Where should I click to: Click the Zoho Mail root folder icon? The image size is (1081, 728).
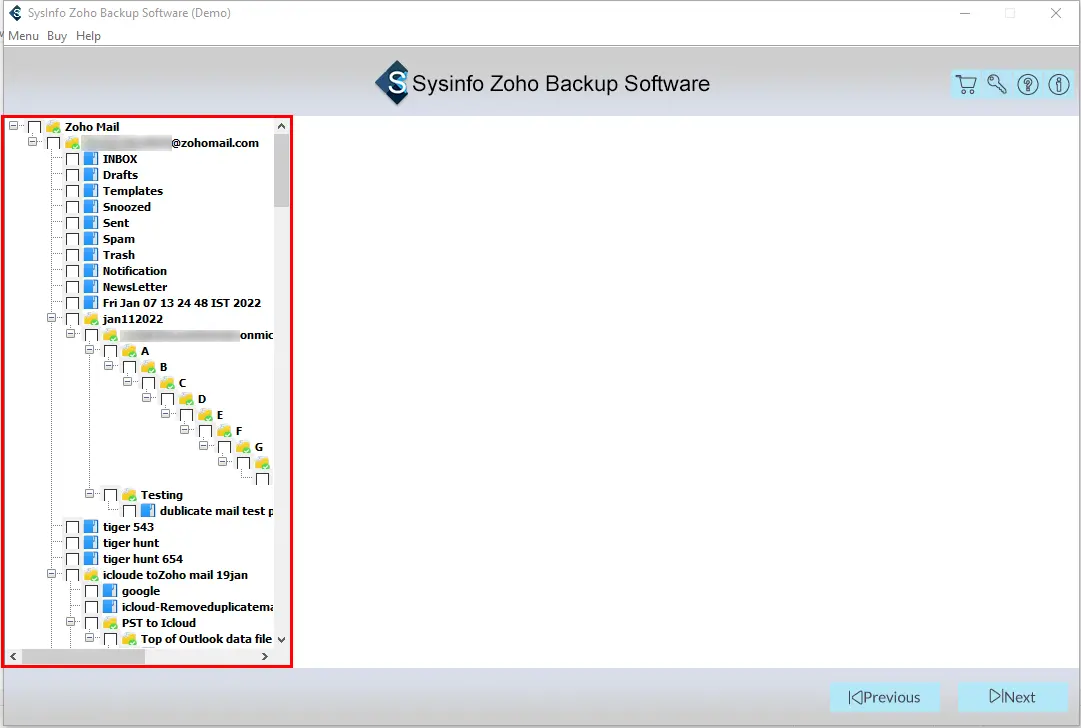click(x=53, y=127)
